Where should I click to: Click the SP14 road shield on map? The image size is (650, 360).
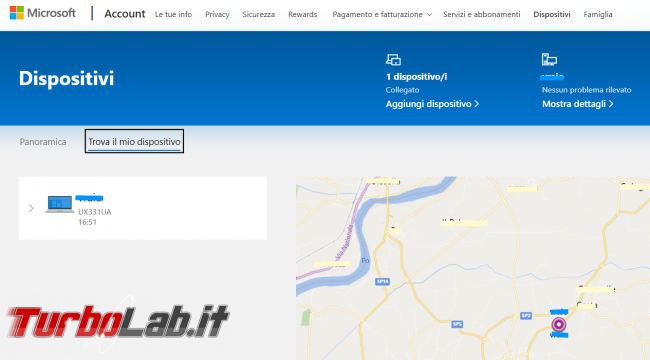point(382,282)
